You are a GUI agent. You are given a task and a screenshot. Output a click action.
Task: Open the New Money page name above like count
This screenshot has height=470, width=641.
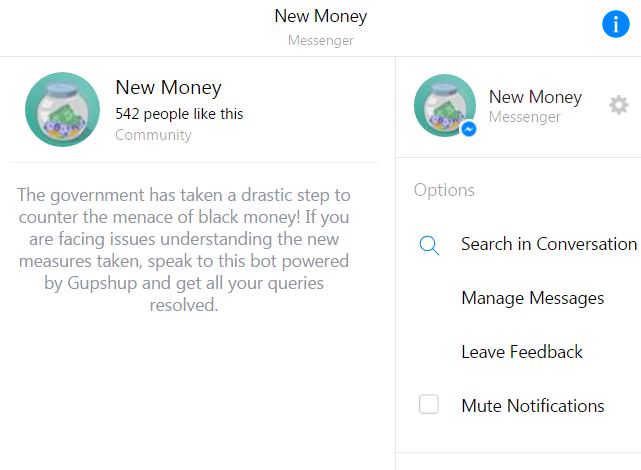click(168, 88)
